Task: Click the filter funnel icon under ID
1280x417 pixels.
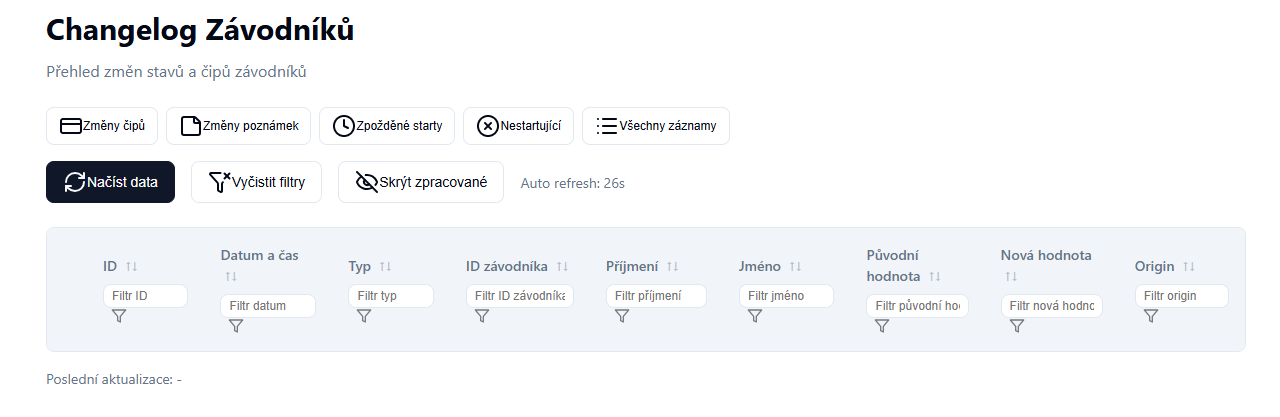Action: [x=118, y=316]
